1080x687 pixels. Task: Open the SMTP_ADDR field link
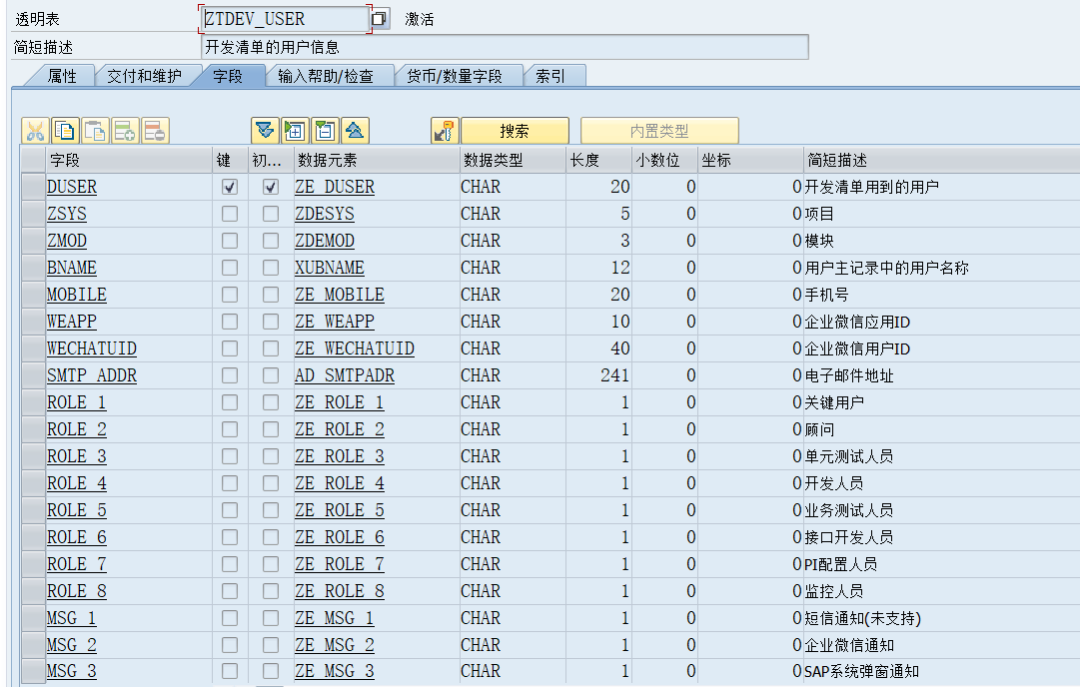(x=92, y=376)
